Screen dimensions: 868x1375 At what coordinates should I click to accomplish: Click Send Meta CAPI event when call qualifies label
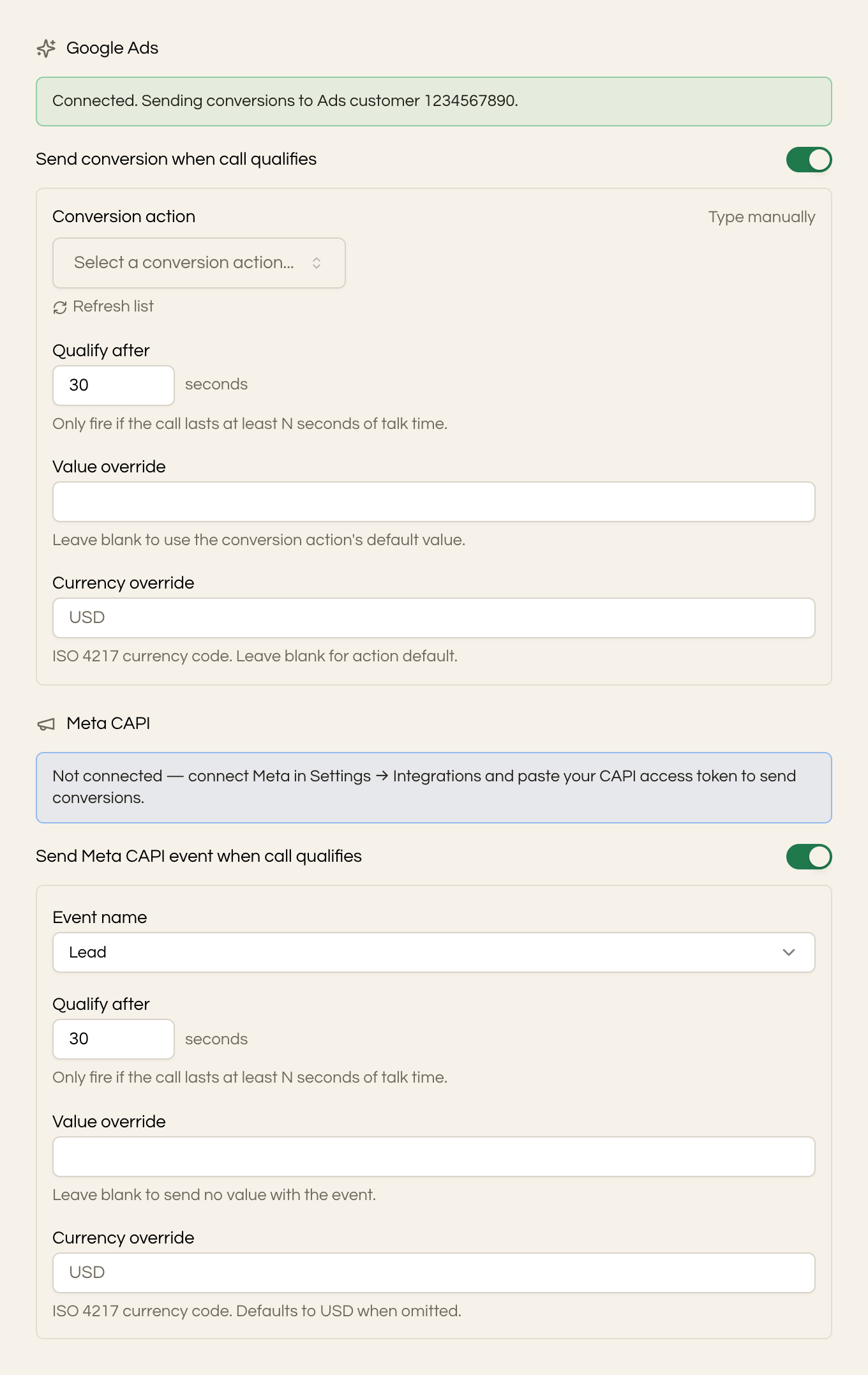point(198,856)
